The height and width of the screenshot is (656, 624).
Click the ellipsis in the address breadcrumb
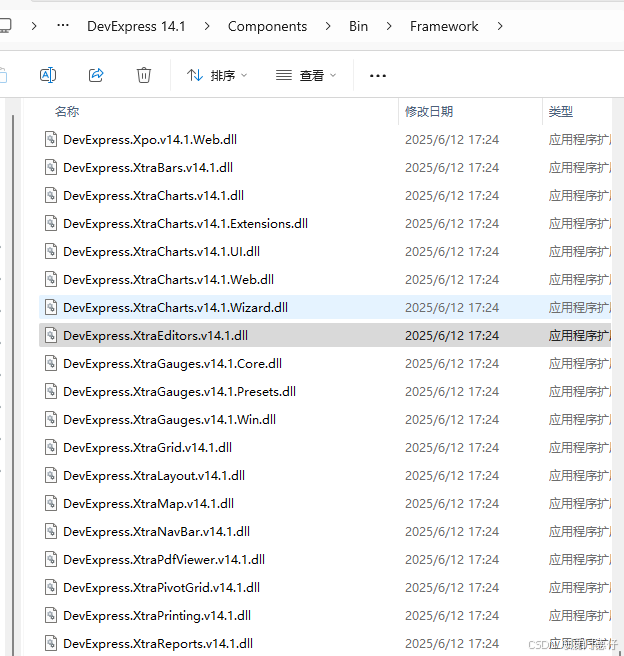(x=63, y=26)
